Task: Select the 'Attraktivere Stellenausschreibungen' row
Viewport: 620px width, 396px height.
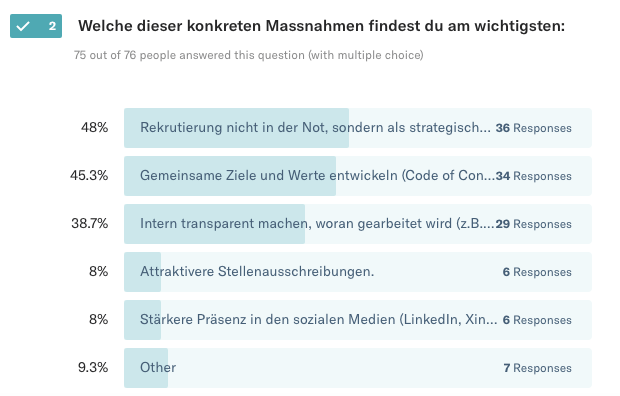Action: (x=357, y=272)
